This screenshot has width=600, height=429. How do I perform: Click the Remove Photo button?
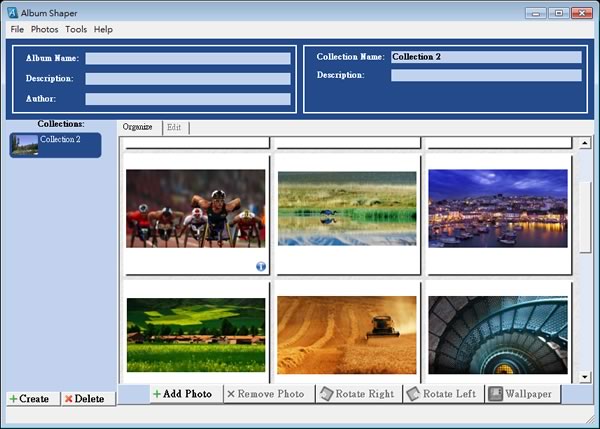point(269,394)
